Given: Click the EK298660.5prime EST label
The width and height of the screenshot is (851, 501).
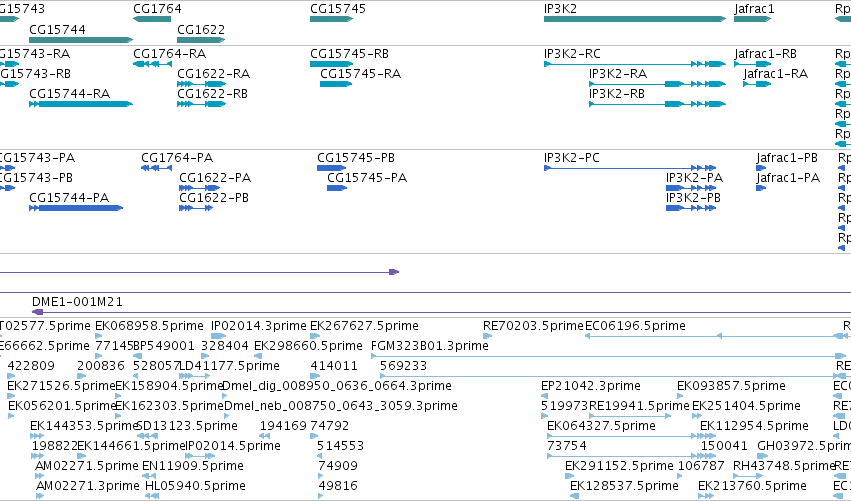Looking at the screenshot, I should pyautogui.click(x=308, y=346).
